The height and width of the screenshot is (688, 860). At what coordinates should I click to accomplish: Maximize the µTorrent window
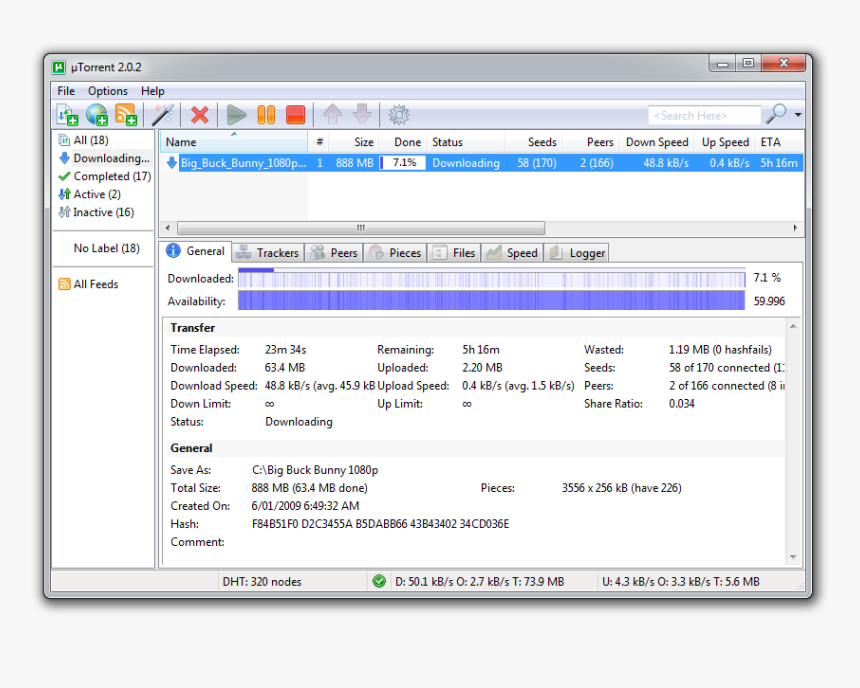click(748, 64)
